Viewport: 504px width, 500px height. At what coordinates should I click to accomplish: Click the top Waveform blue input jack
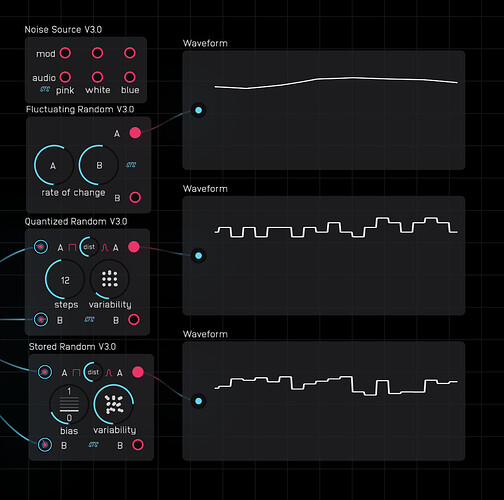point(198,110)
